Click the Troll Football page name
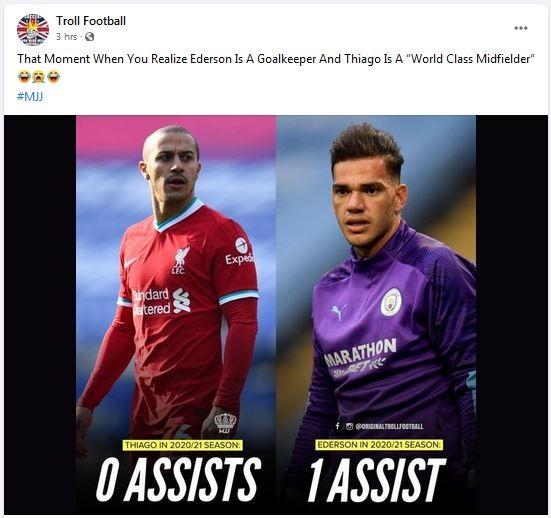Image resolution: width=551 pixels, height=518 pixels. [91, 21]
